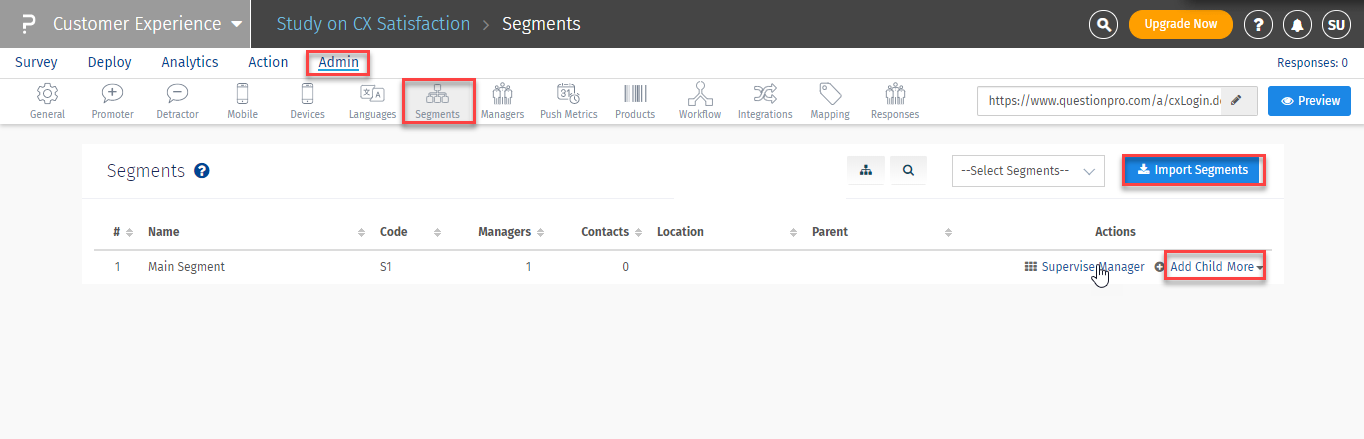Show the segment hierarchy tree view
Viewport: 1364px width, 439px height.
tap(866, 171)
